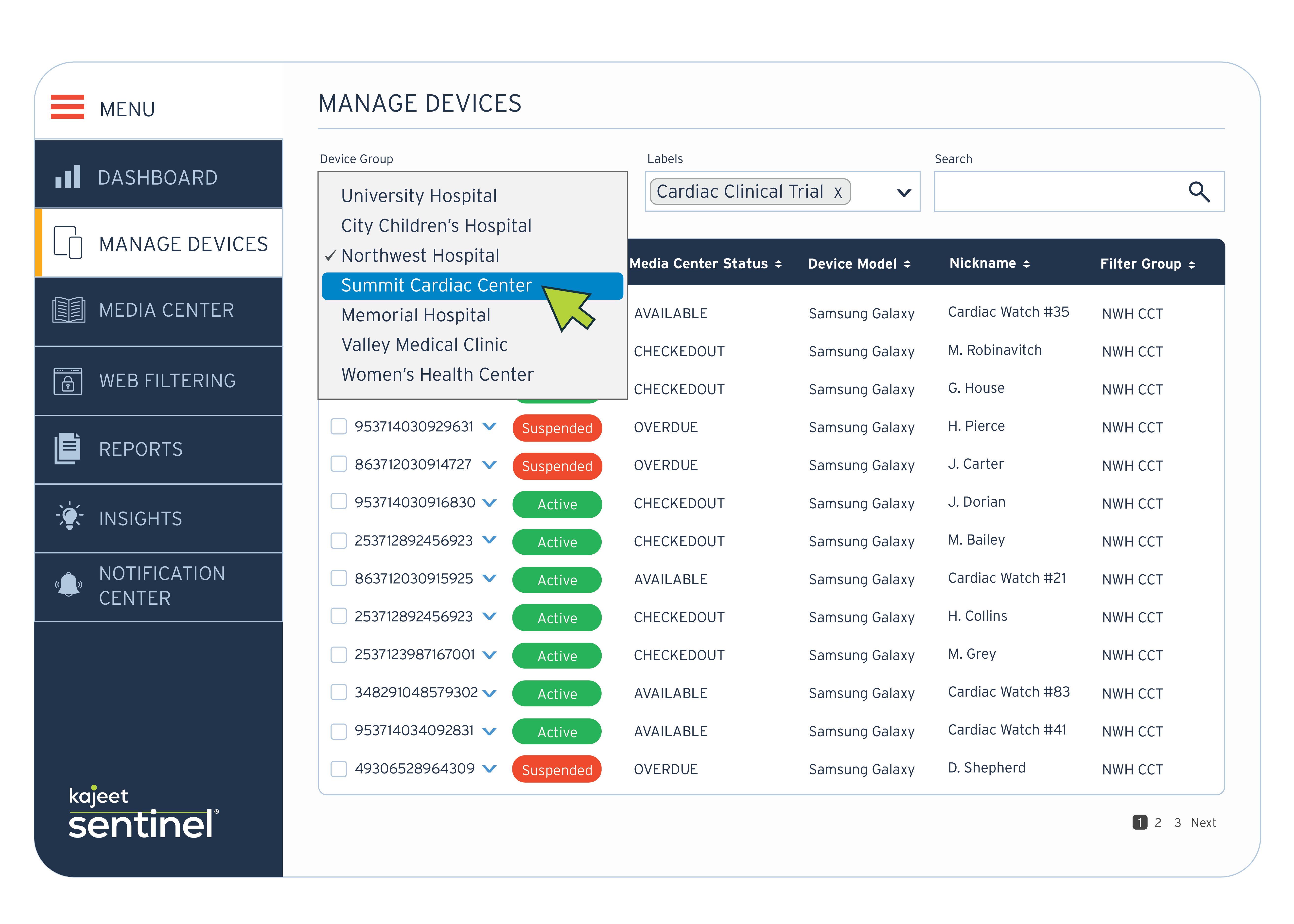Go to the Next page of results
This screenshot has width=1294, height=924.
1204,822
